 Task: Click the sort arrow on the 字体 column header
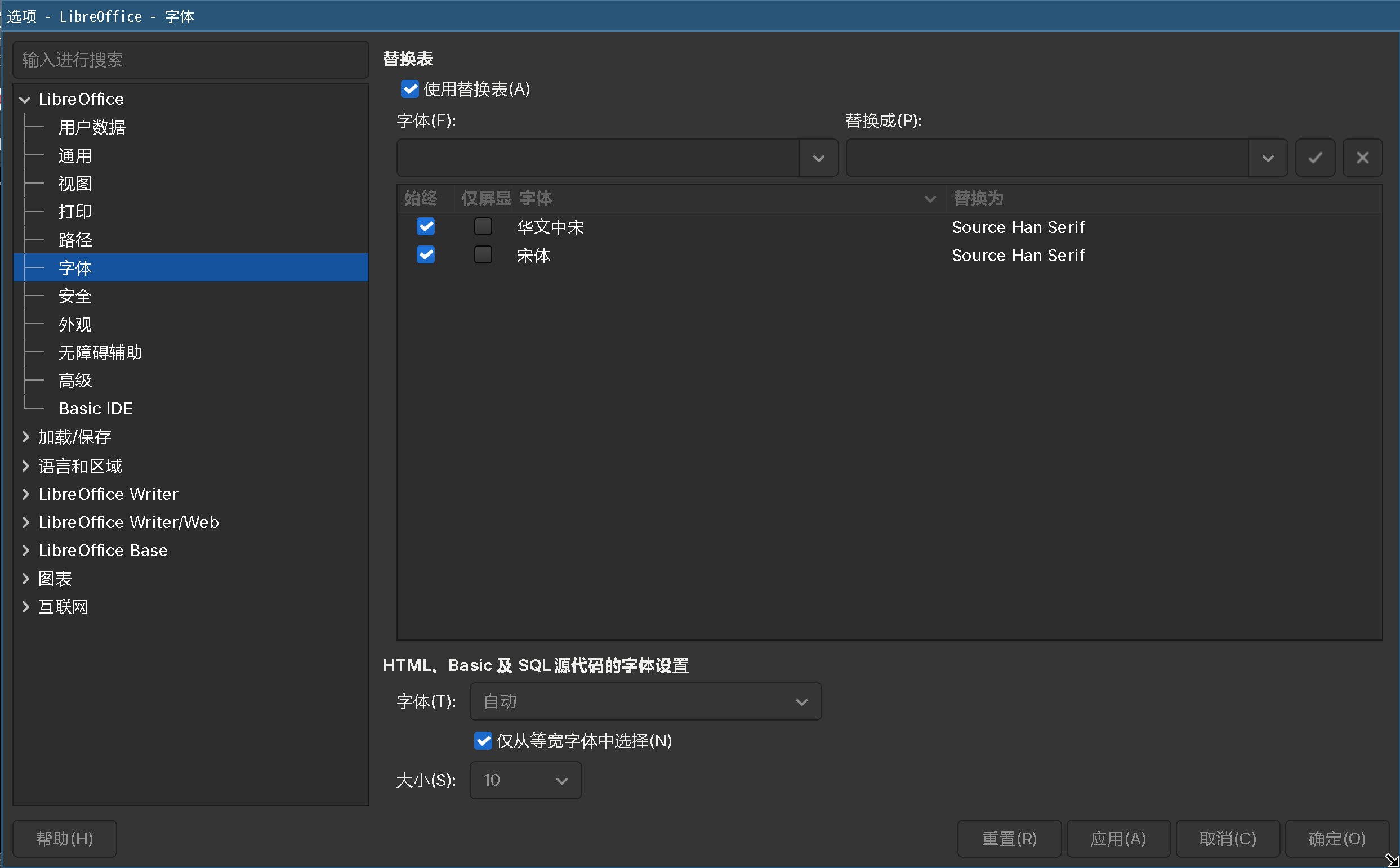click(x=929, y=199)
